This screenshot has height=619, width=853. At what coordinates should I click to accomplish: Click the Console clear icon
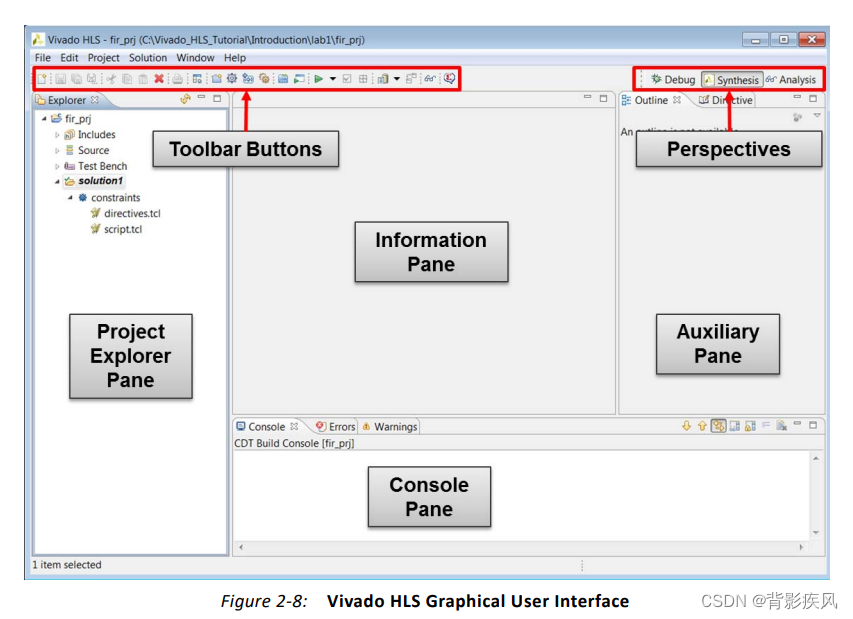[x=782, y=426]
